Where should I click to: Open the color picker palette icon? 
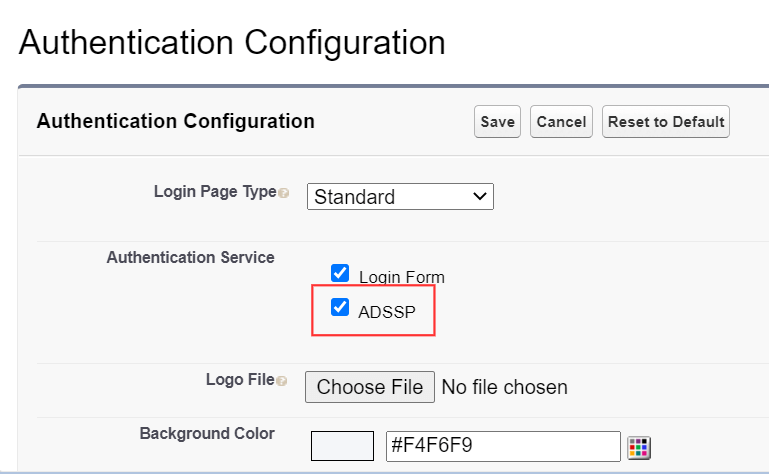(x=638, y=447)
